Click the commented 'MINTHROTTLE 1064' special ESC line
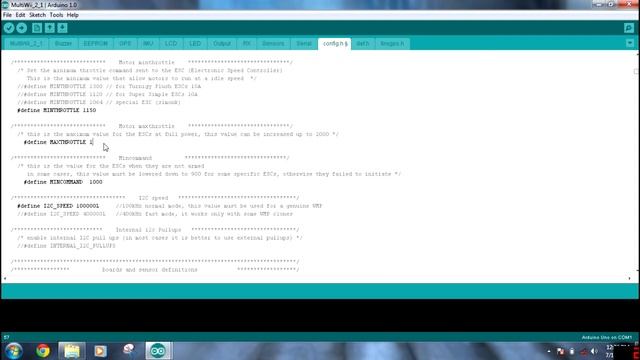640x360 pixels. click(x=99, y=102)
